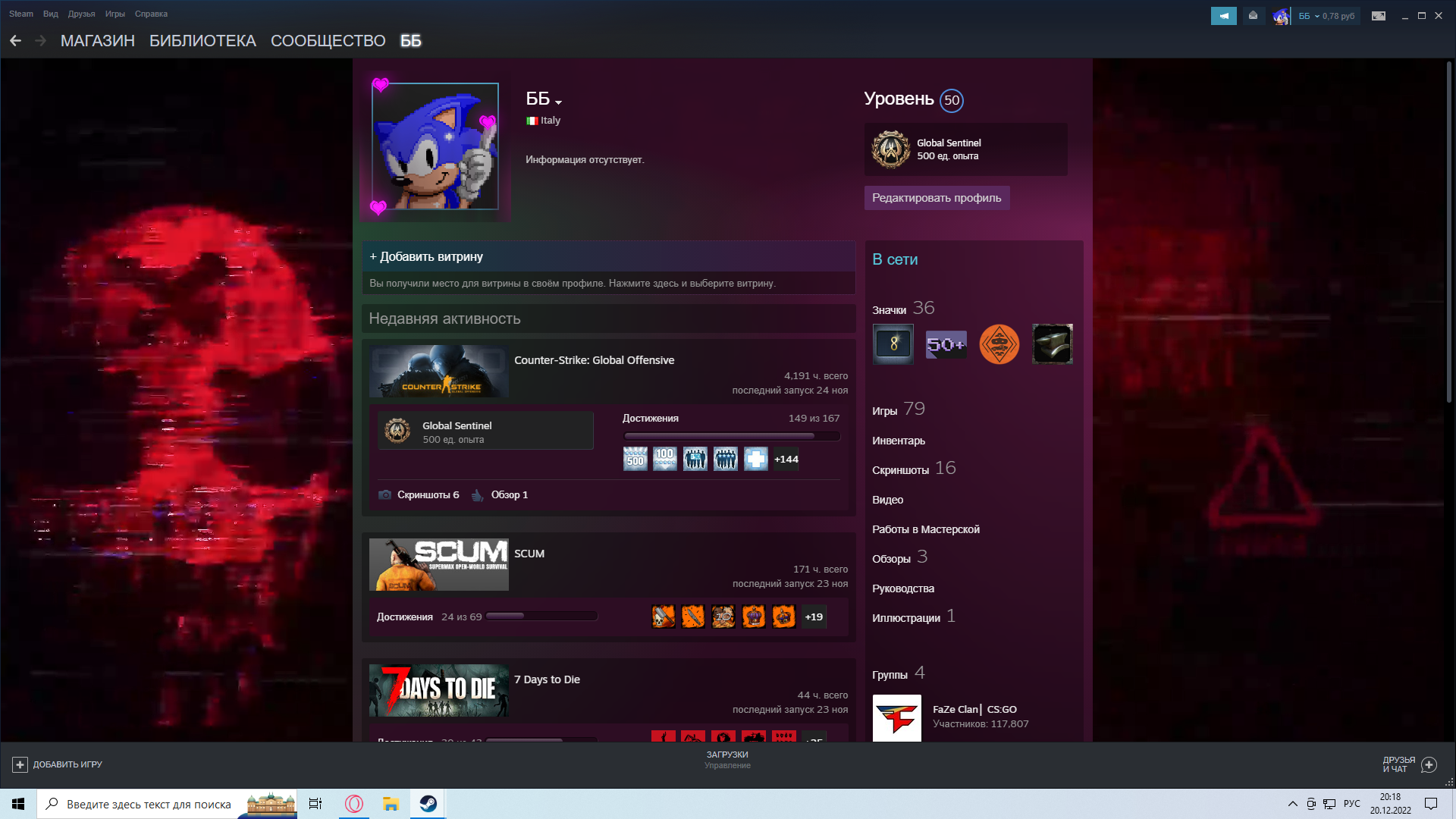Viewport: 1456px width, 819px height.
Task: Click the last SCUM achievement icon
Action: 784,617
